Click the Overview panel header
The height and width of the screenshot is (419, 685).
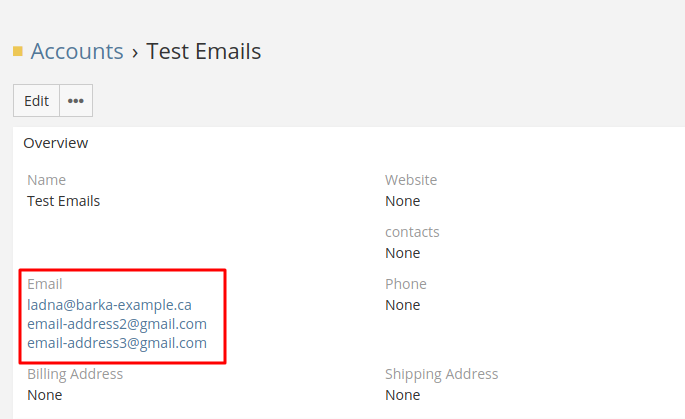56,143
